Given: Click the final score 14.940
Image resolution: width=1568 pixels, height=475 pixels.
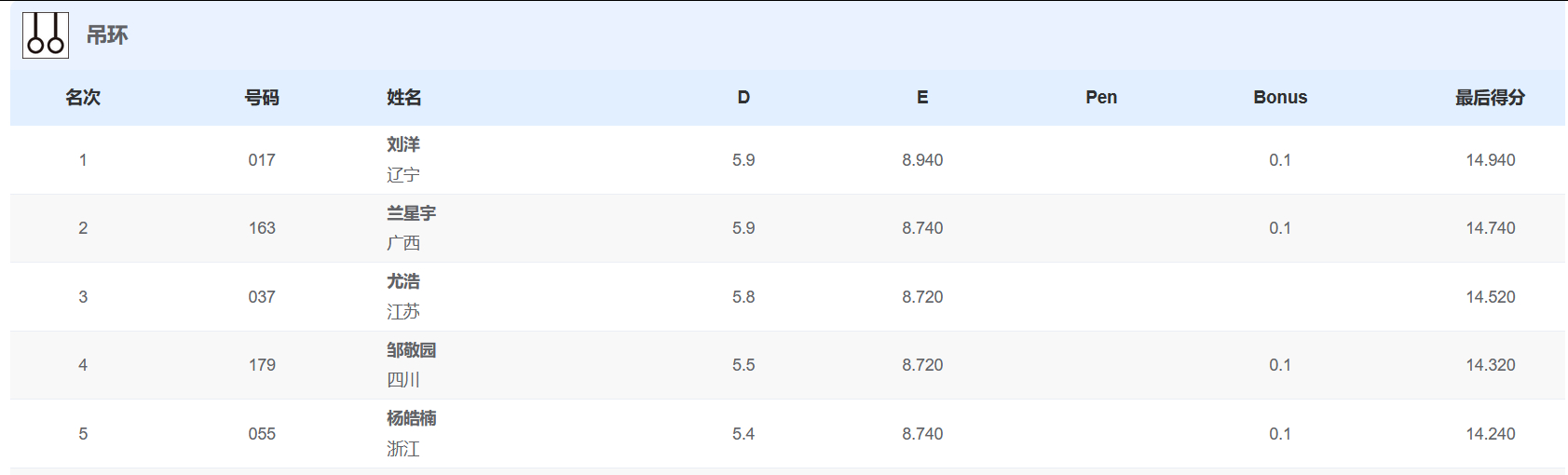Looking at the screenshot, I should 1490,160.
